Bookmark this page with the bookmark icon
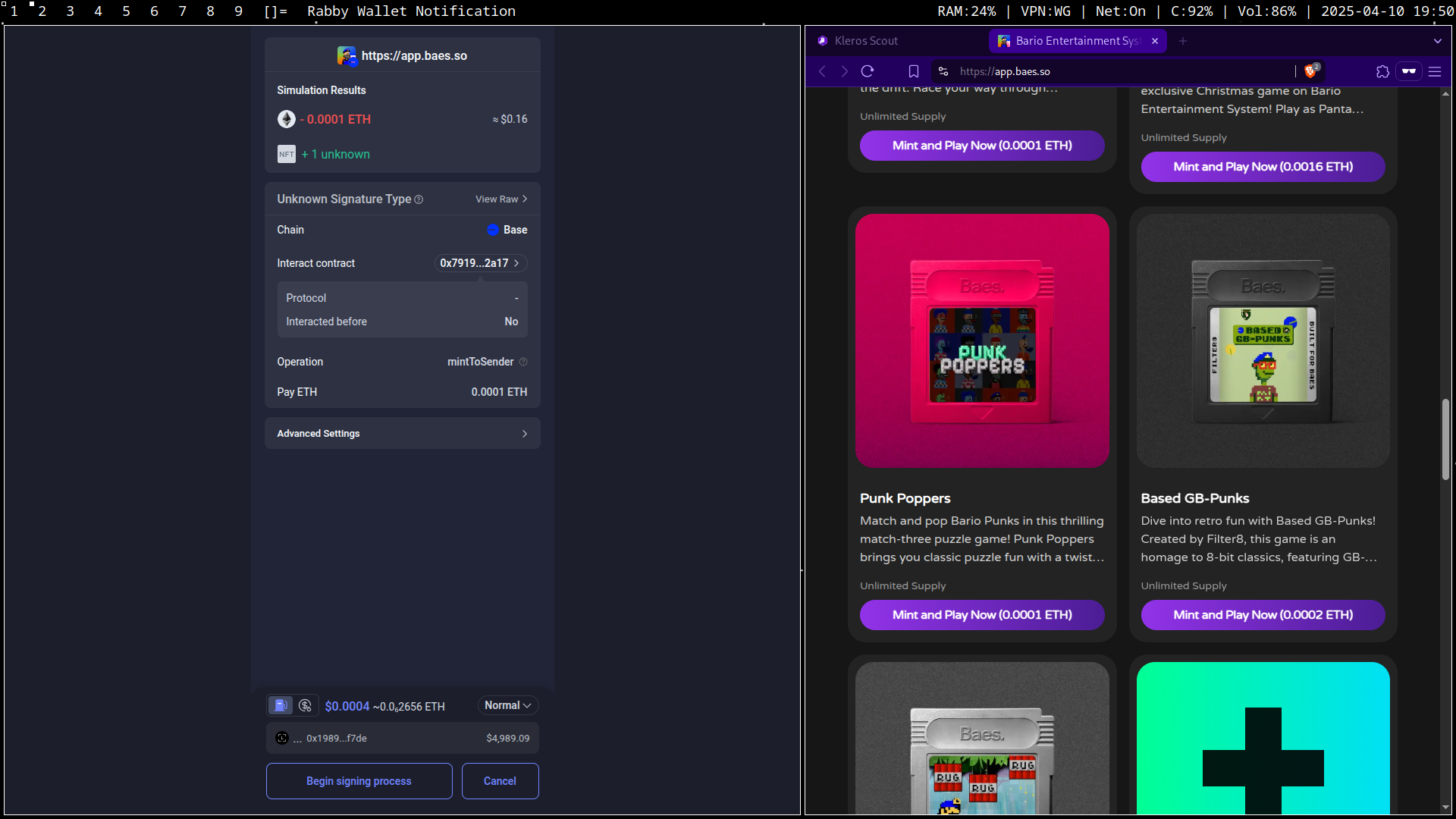Image resolution: width=1456 pixels, height=819 pixels. [x=914, y=71]
